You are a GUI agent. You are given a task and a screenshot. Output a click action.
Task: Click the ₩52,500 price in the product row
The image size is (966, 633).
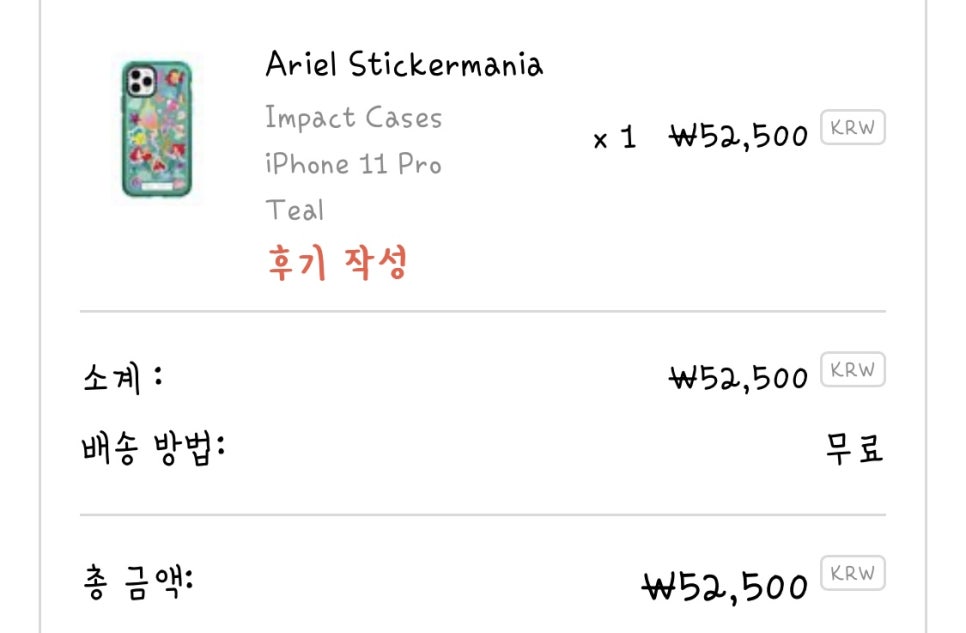(738, 136)
